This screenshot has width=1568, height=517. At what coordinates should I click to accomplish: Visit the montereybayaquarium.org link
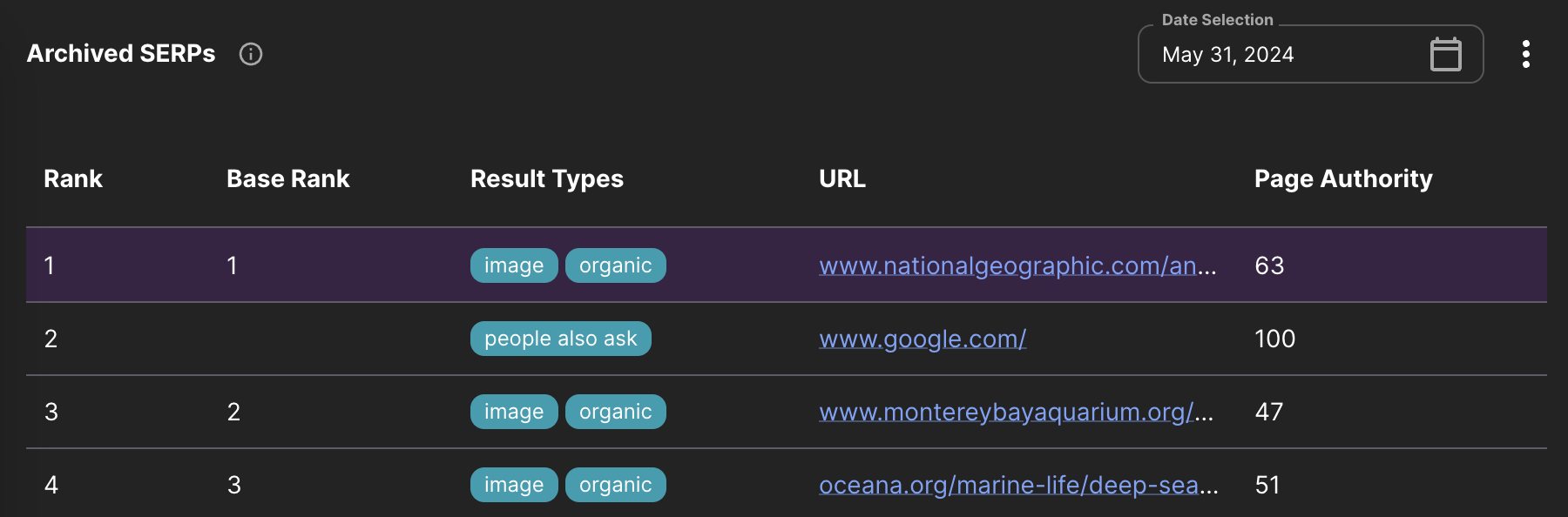point(1015,412)
